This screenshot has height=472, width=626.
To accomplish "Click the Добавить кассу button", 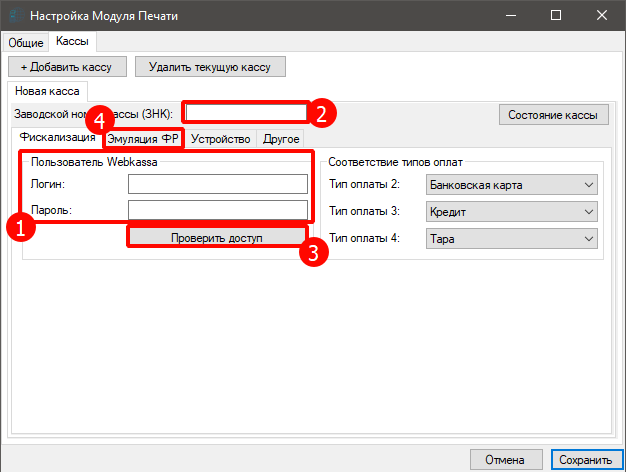I will coord(67,67).
